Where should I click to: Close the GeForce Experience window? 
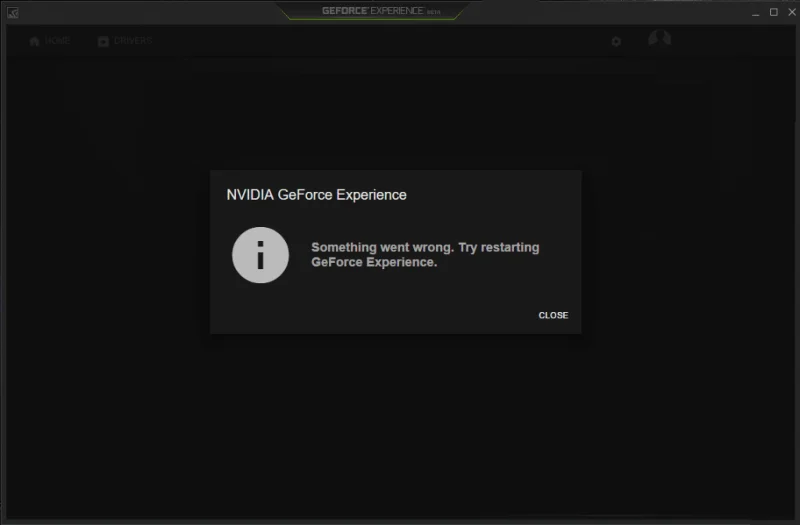792,12
